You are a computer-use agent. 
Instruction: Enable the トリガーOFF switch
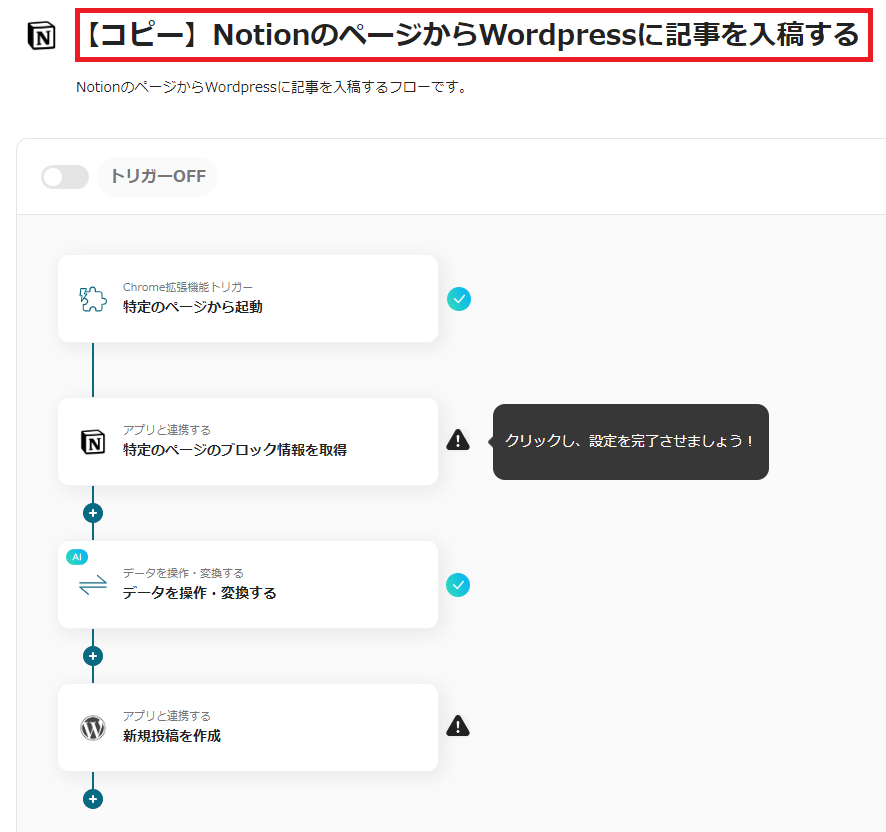point(64,176)
